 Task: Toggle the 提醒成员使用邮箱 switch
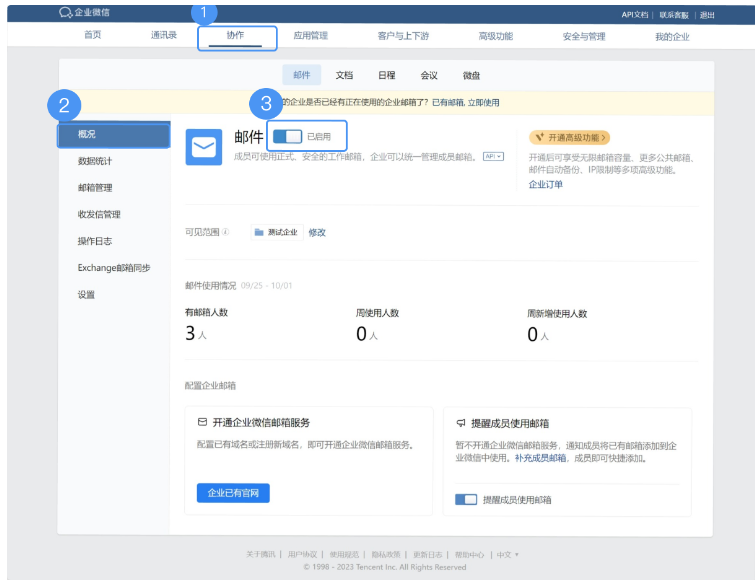click(466, 499)
